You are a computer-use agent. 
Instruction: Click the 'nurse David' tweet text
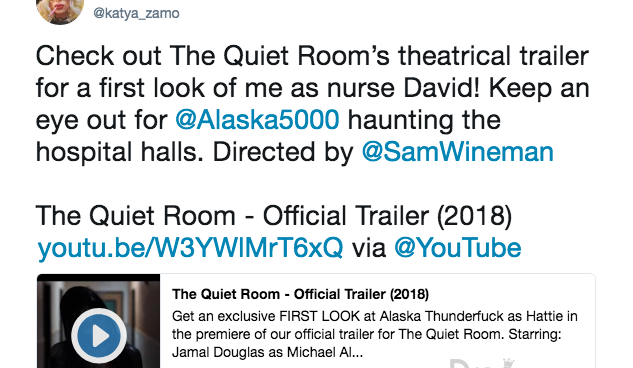click(x=403, y=88)
